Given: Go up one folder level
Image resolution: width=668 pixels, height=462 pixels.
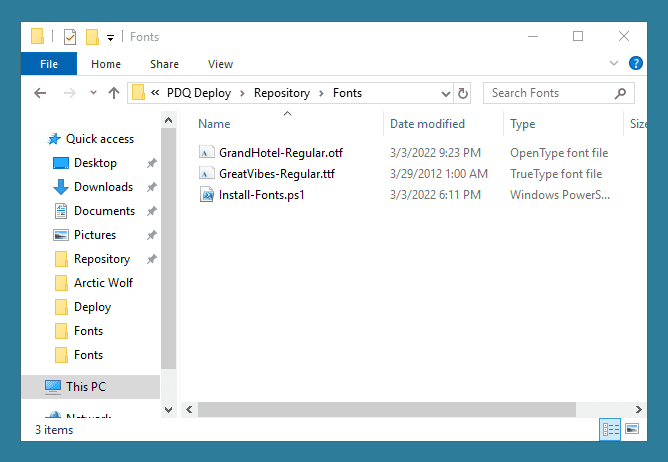Looking at the screenshot, I should (114, 93).
